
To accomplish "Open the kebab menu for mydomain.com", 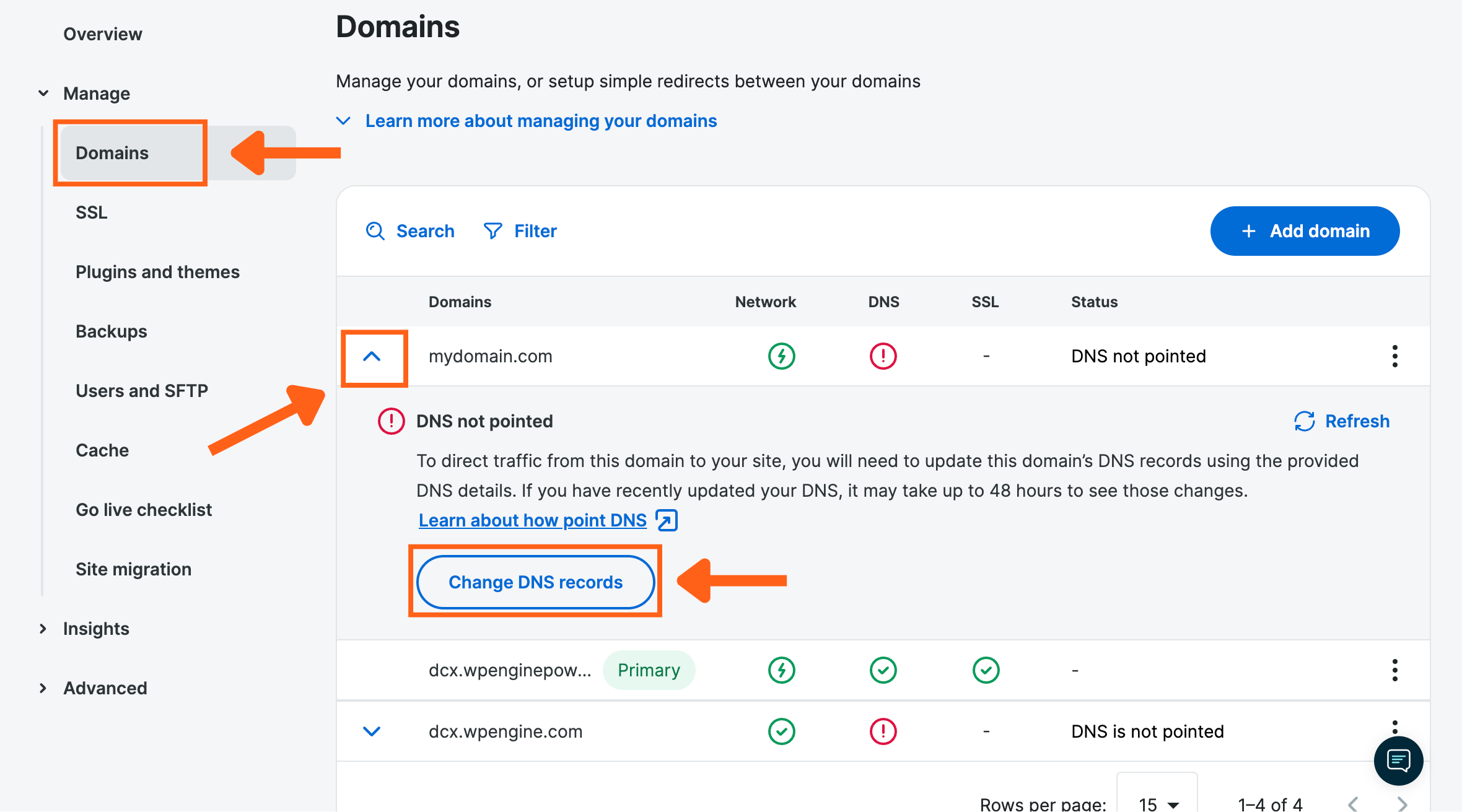I will pyautogui.click(x=1395, y=356).
